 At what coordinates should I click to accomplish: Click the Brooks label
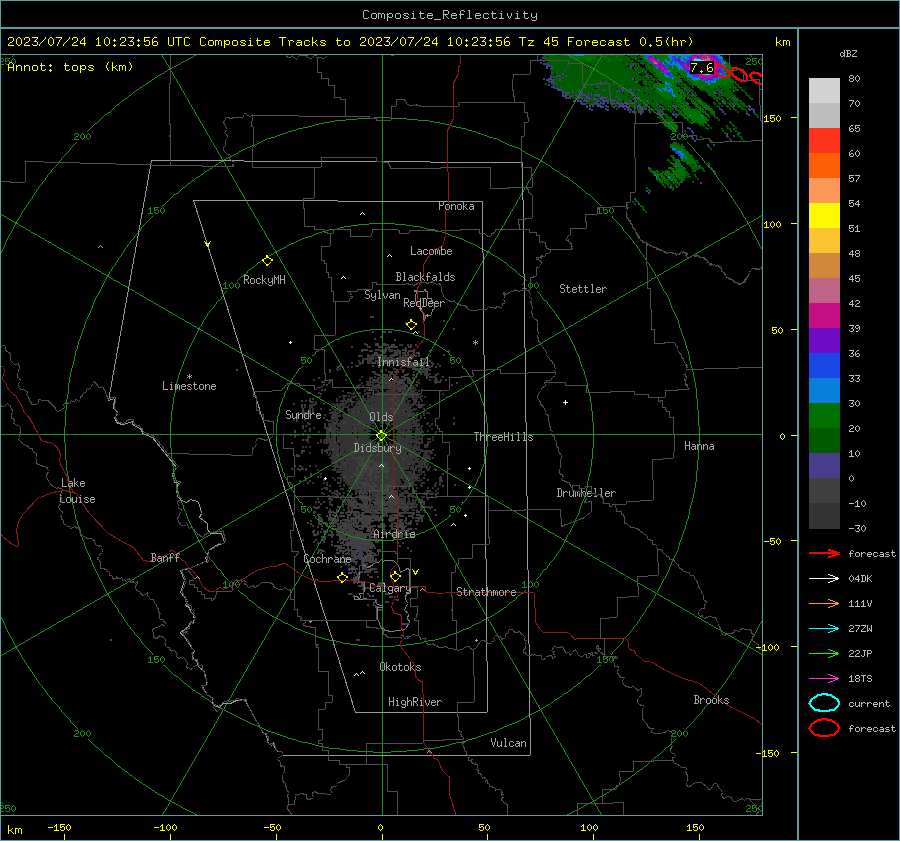711,700
